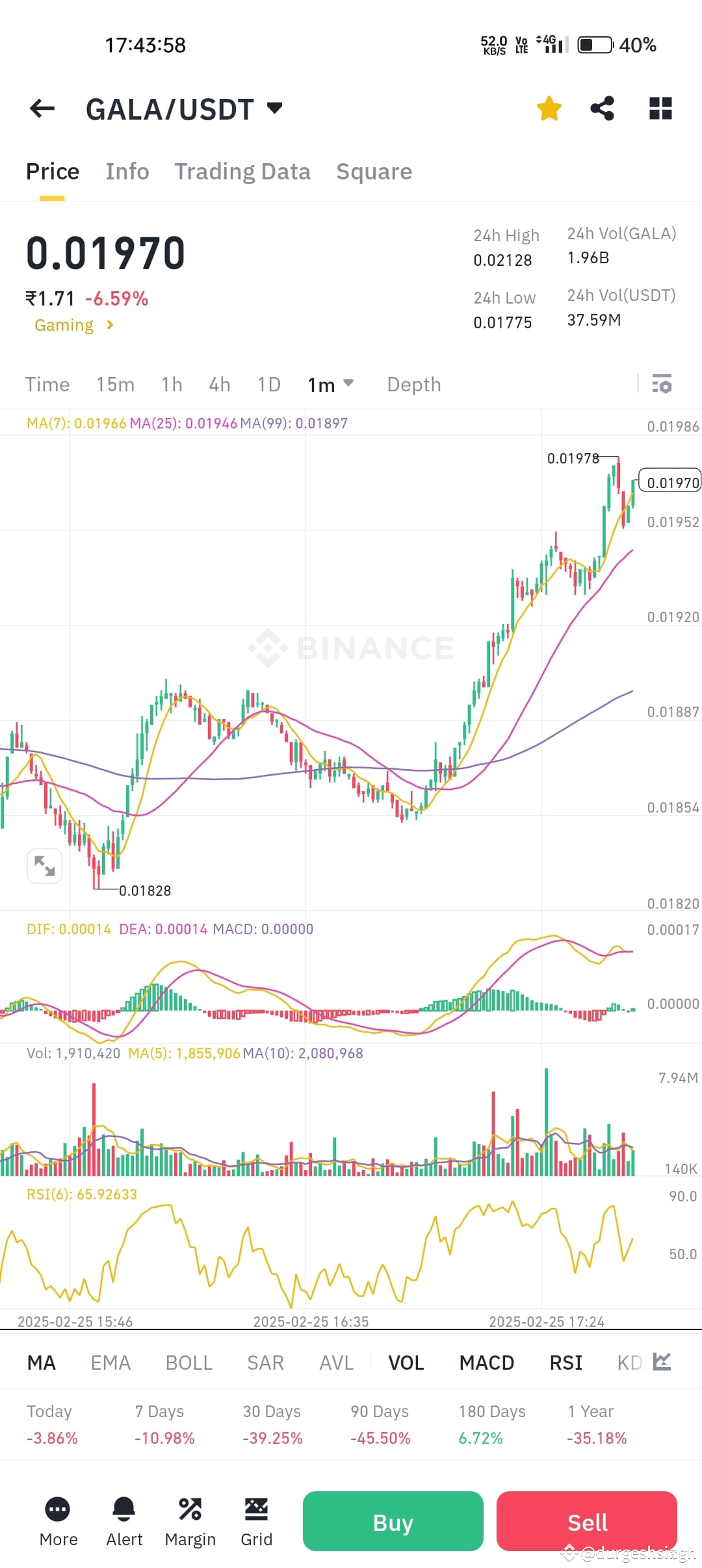
Task: Click the grid layout icon top right
Action: point(660,108)
